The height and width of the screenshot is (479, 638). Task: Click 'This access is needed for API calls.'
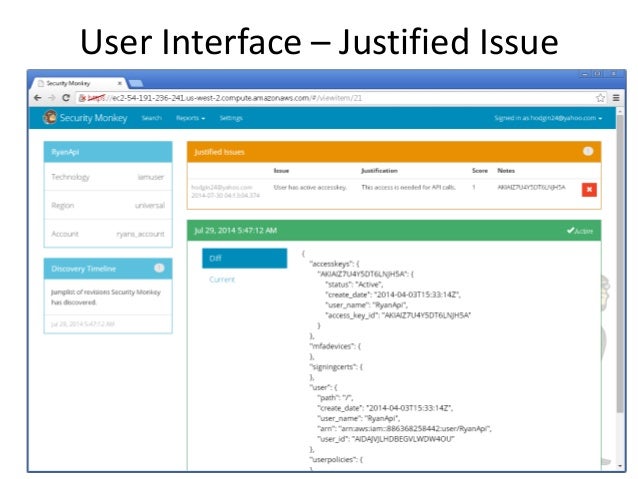click(x=409, y=187)
